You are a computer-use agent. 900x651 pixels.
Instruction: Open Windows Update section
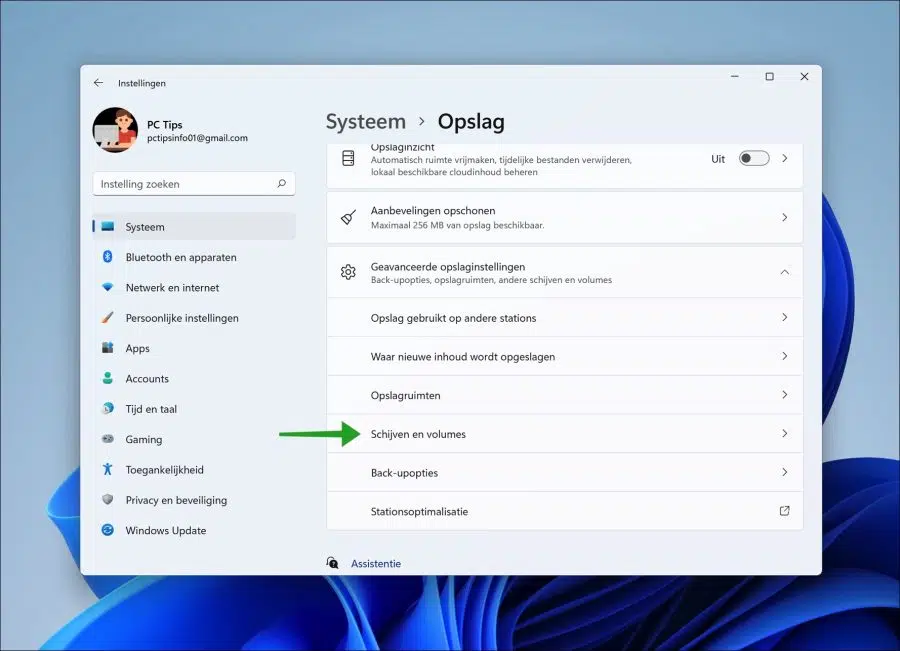coord(194,531)
